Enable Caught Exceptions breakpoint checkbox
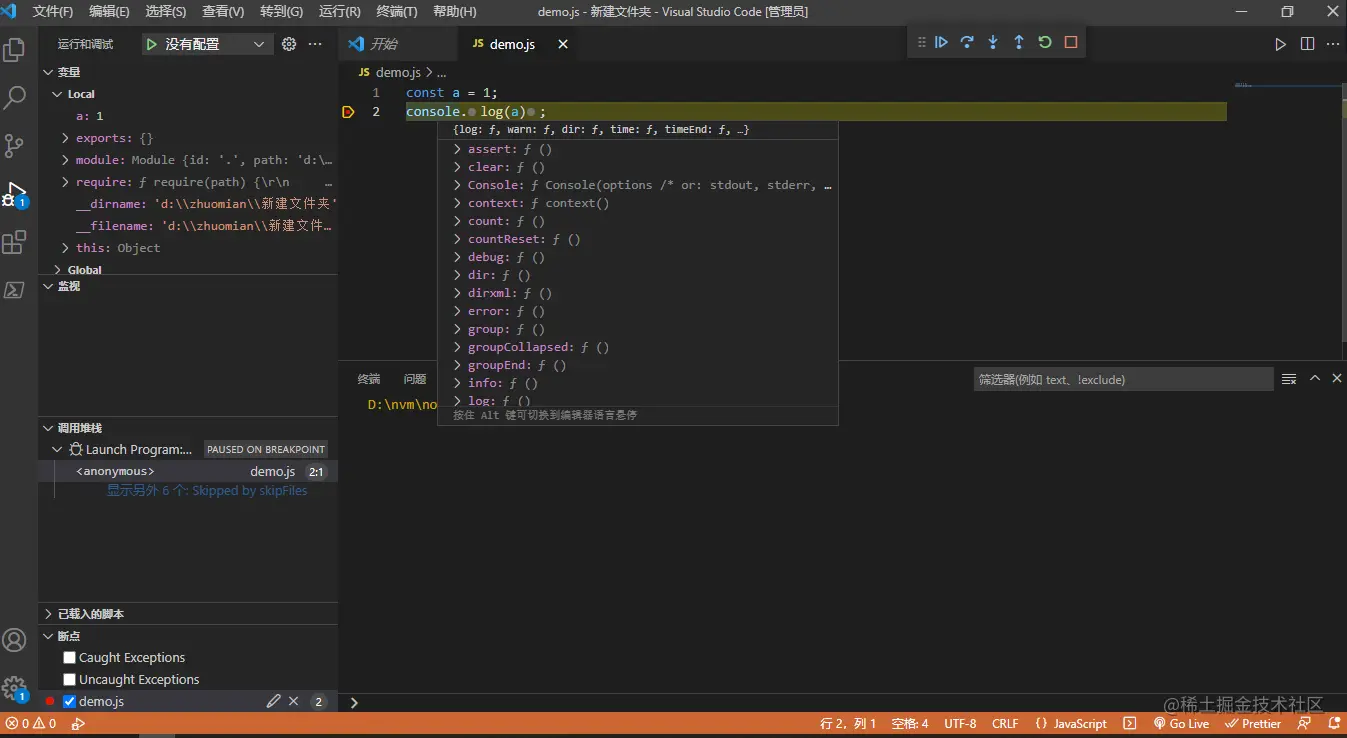Screen dimensions: 1347x738 [70, 657]
